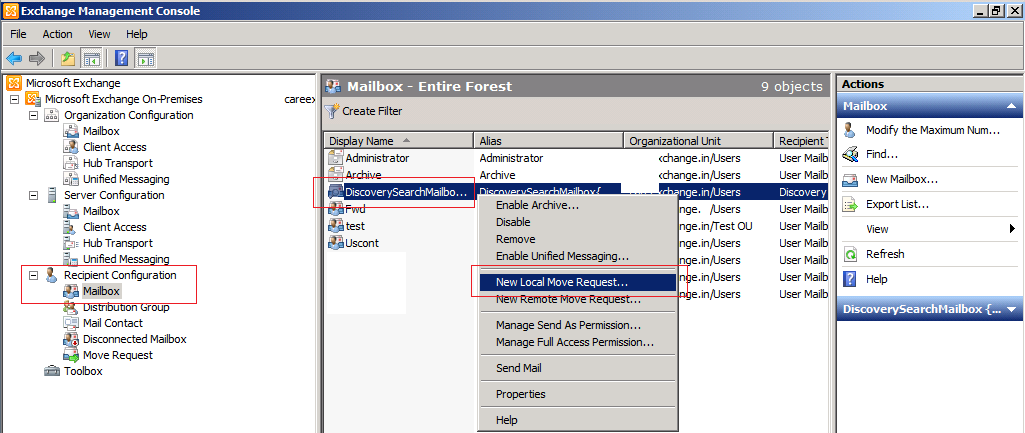Screen dimensions: 1025x433
Task: Click the Find action icon
Action: point(850,154)
